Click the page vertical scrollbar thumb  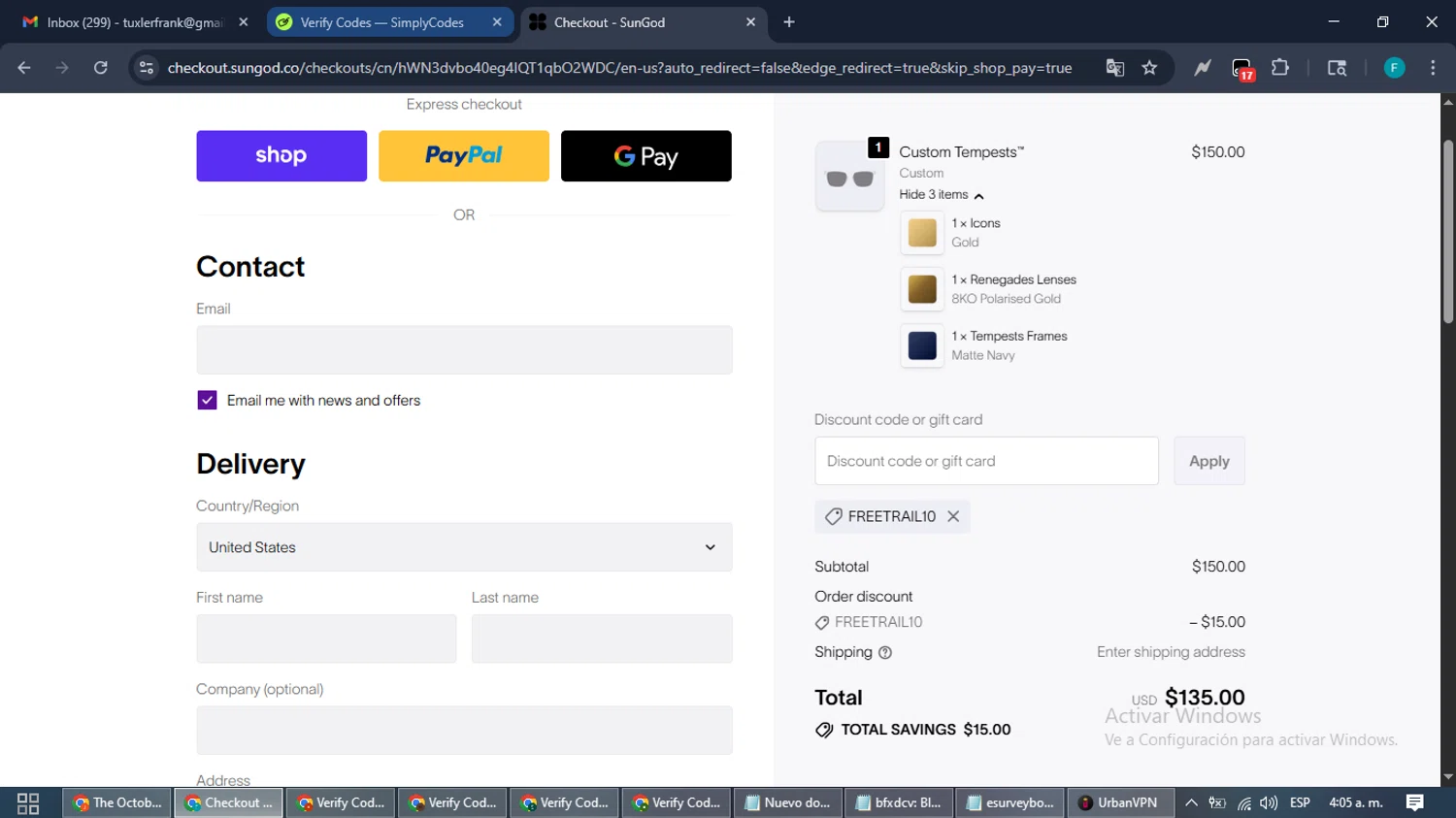pyautogui.click(x=1448, y=231)
